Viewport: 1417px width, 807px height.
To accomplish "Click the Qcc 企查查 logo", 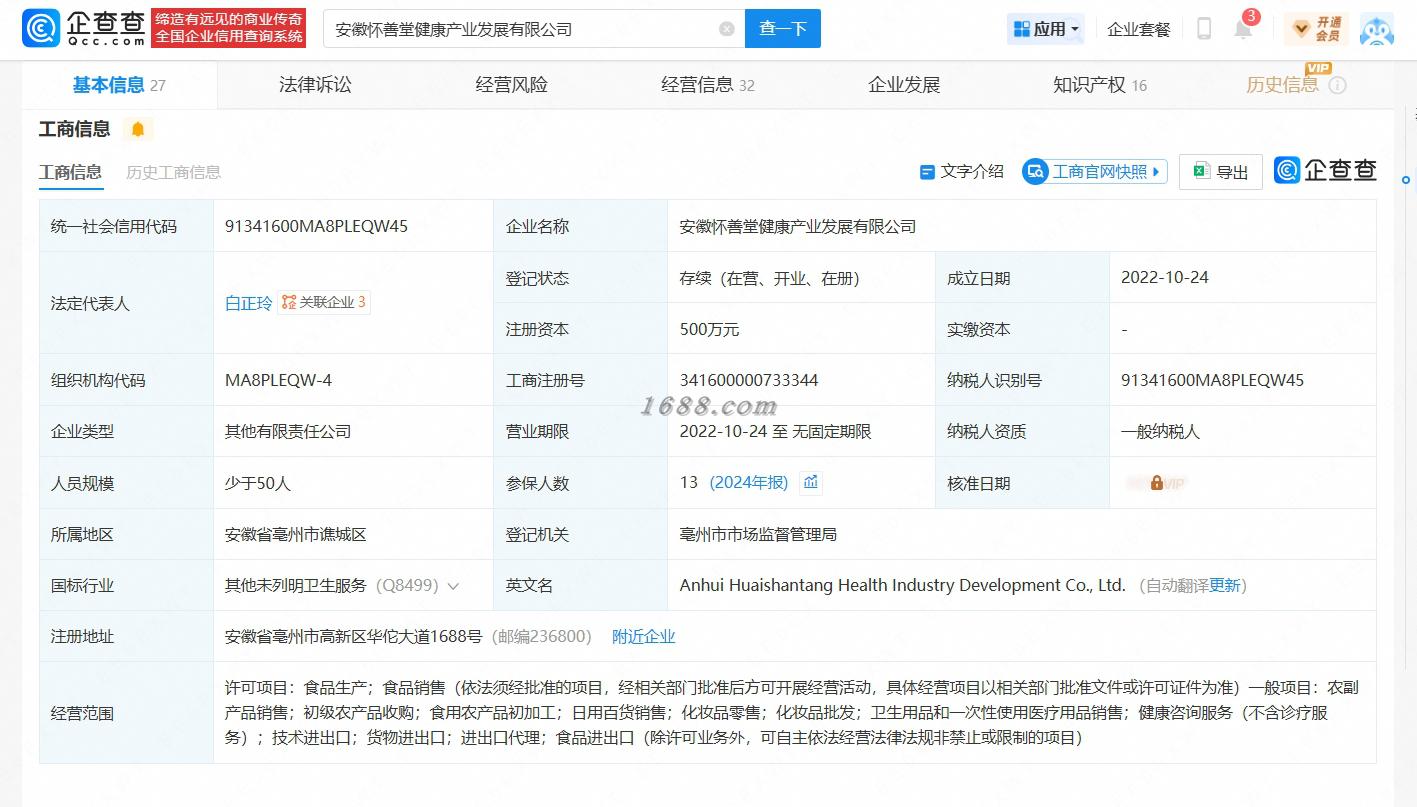I will point(83,29).
